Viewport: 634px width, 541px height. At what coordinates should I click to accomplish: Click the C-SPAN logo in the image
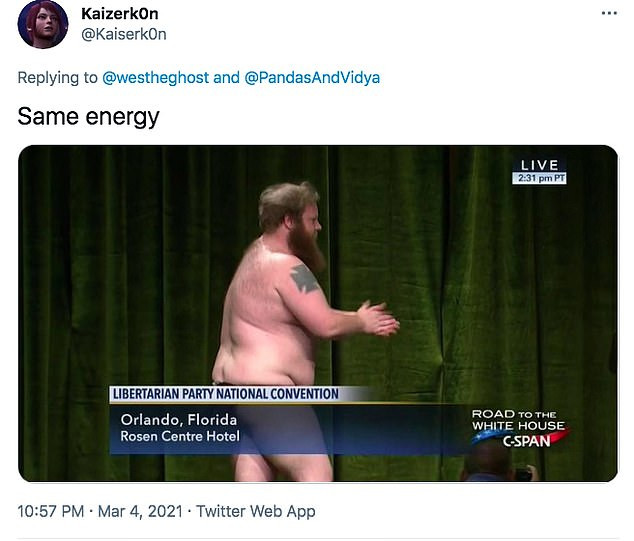(x=526, y=441)
